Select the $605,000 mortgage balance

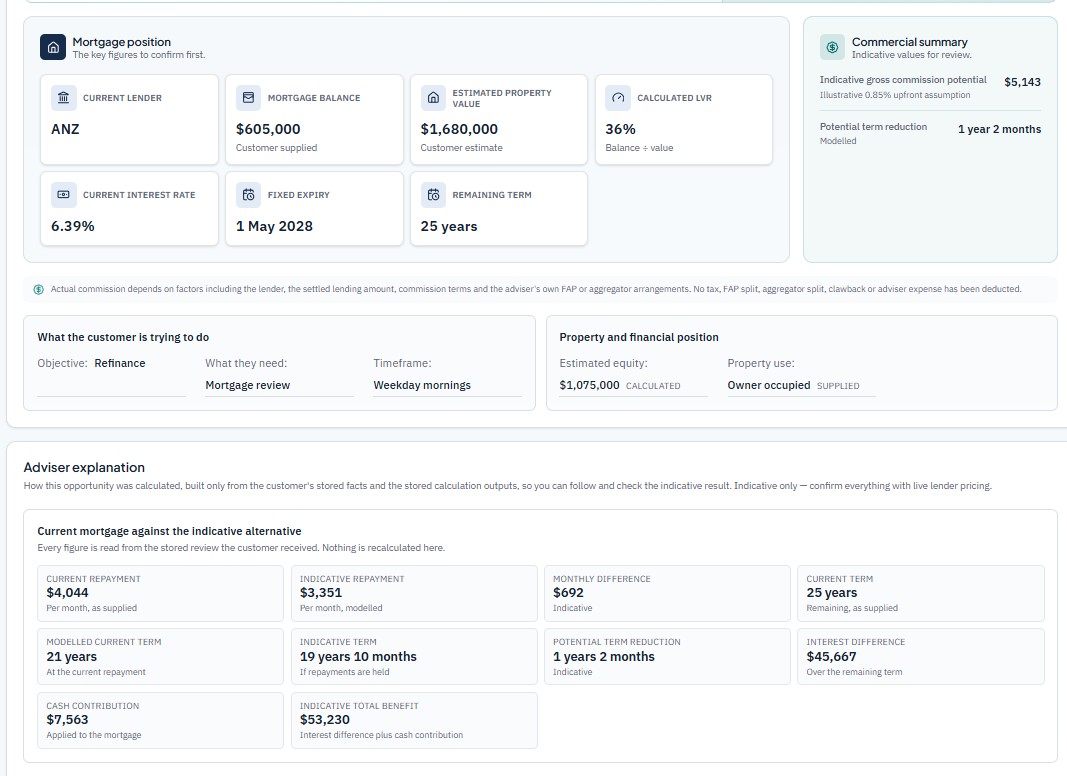tap(268, 129)
